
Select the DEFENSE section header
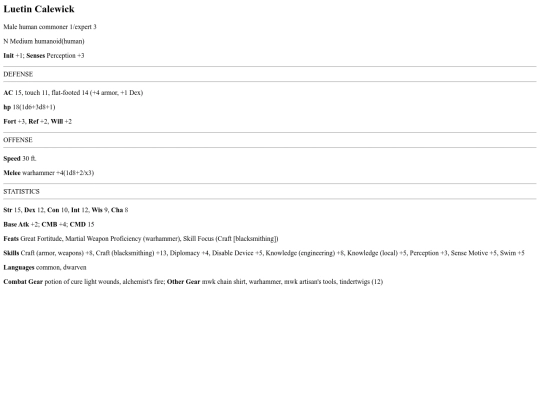coord(18,74)
